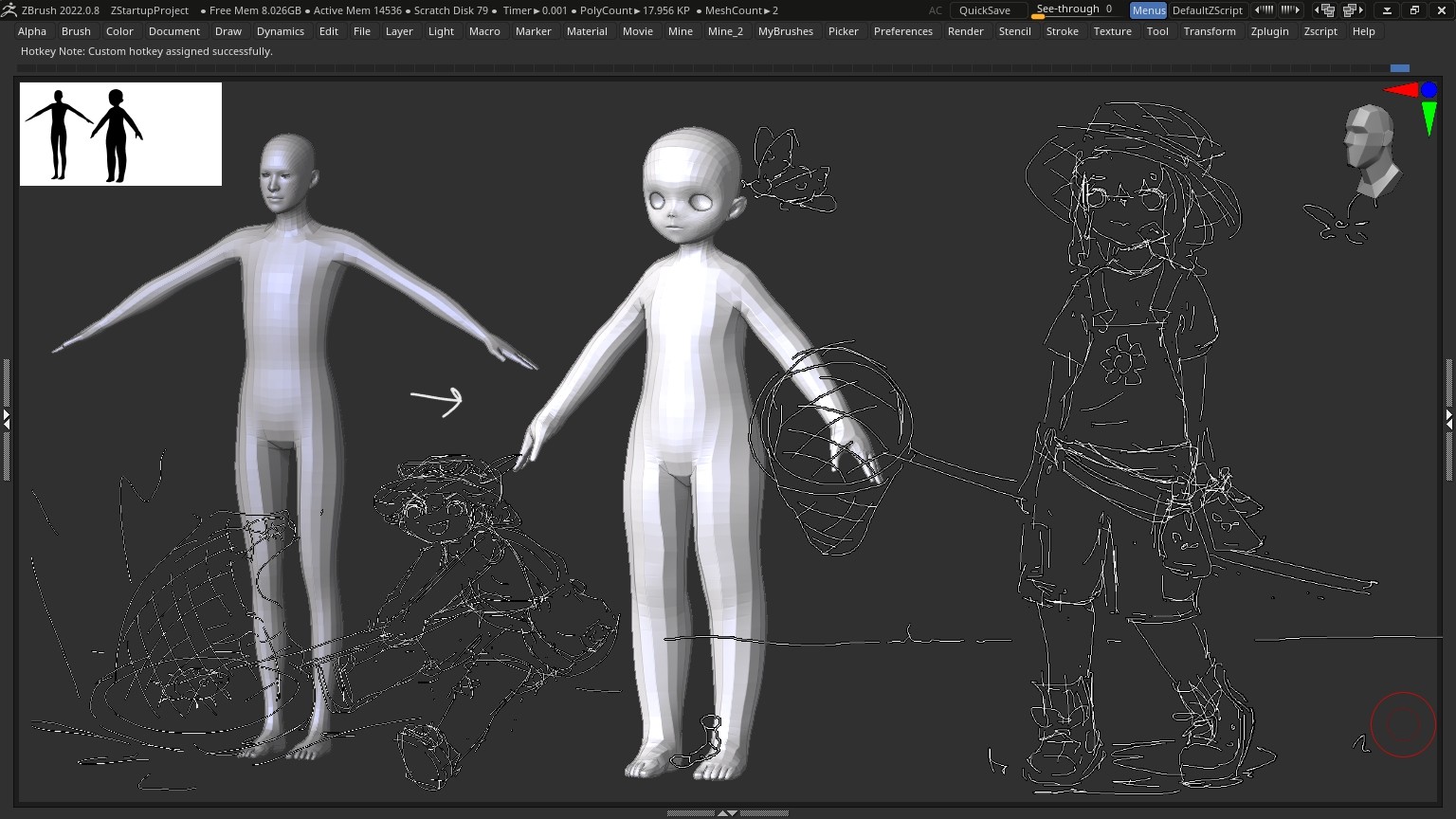Open the Transform menu
This screenshot has height=819, width=1456.
tap(1210, 31)
